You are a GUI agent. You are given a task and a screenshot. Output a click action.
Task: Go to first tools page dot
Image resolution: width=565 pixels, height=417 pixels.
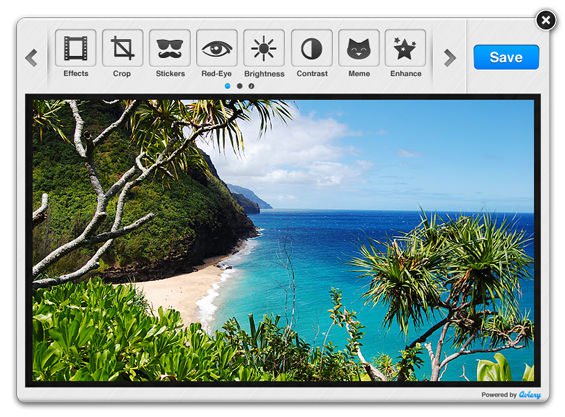coord(228,86)
